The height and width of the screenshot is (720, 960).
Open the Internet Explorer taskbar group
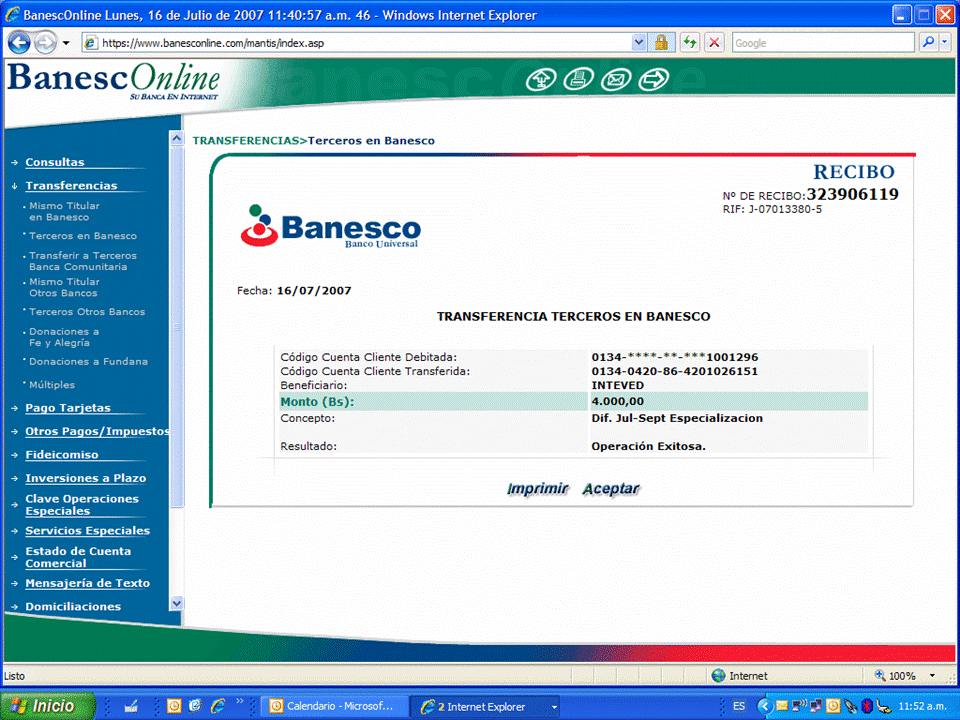point(484,707)
